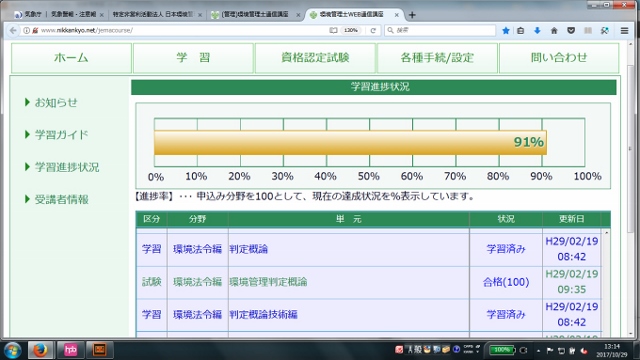
Task: Open the IME help icon in language bar
Action: [456, 350]
